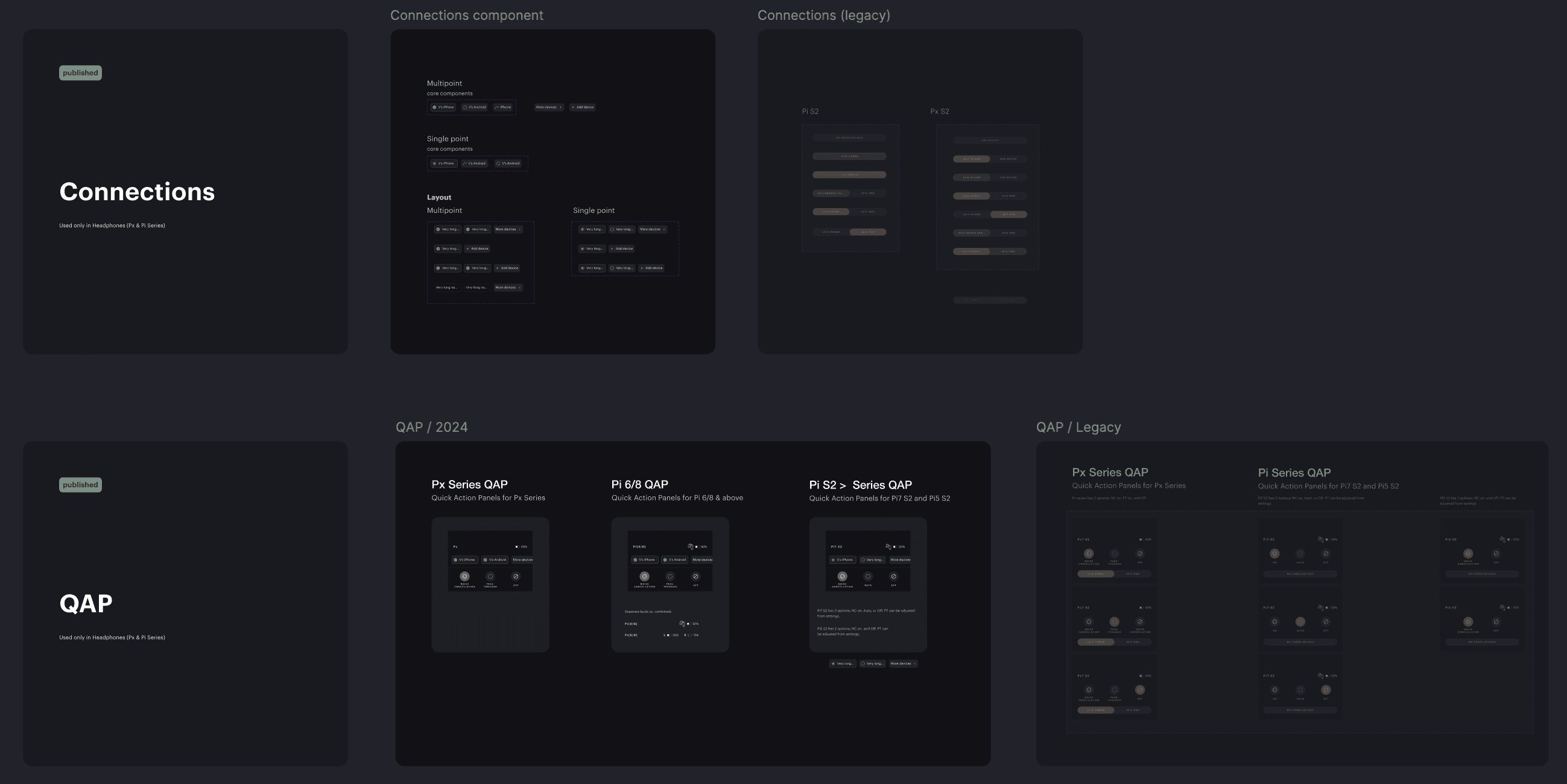Click Noise Cancellation icon in Pi 6/8 QAP
This screenshot has width=1567, height=784.
[644, 576]
